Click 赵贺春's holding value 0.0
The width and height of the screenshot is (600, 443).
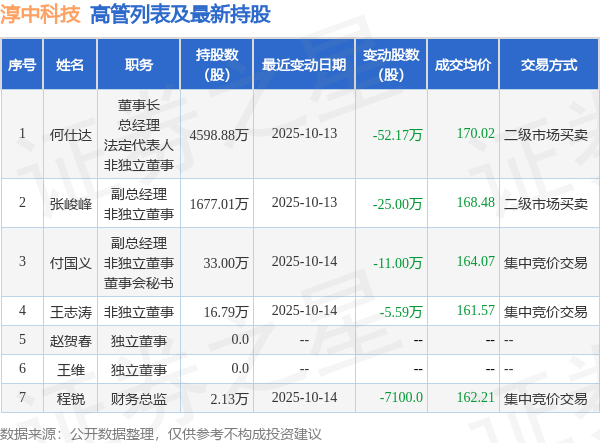[x=240, y=339]
